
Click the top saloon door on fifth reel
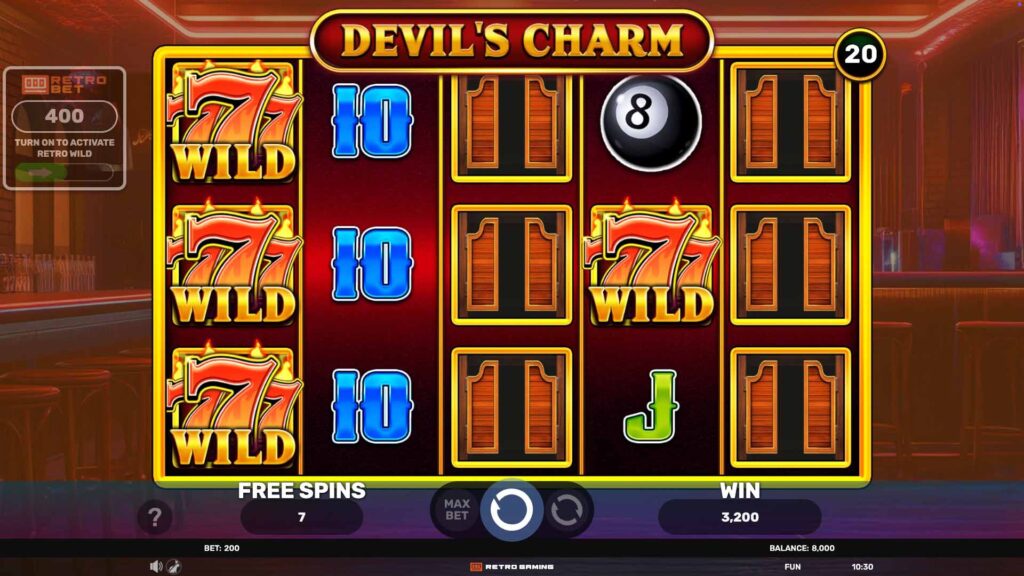[790, 122]
